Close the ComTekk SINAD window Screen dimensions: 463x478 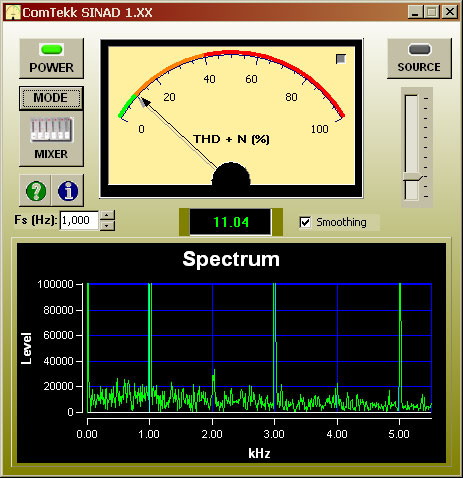[449, 12]
